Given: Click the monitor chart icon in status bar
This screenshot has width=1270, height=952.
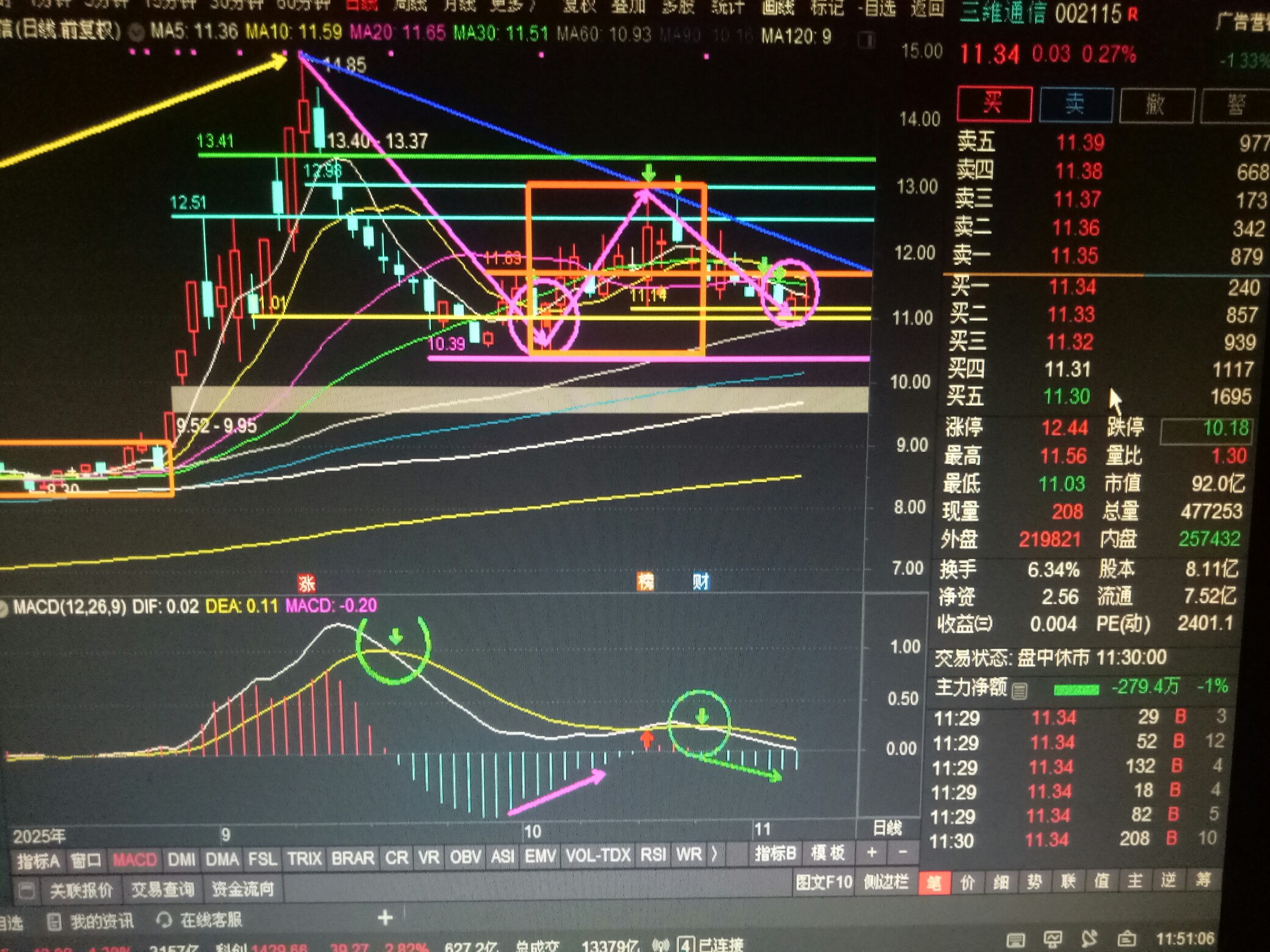Looking at the screenshot, I should (1052, 939).
